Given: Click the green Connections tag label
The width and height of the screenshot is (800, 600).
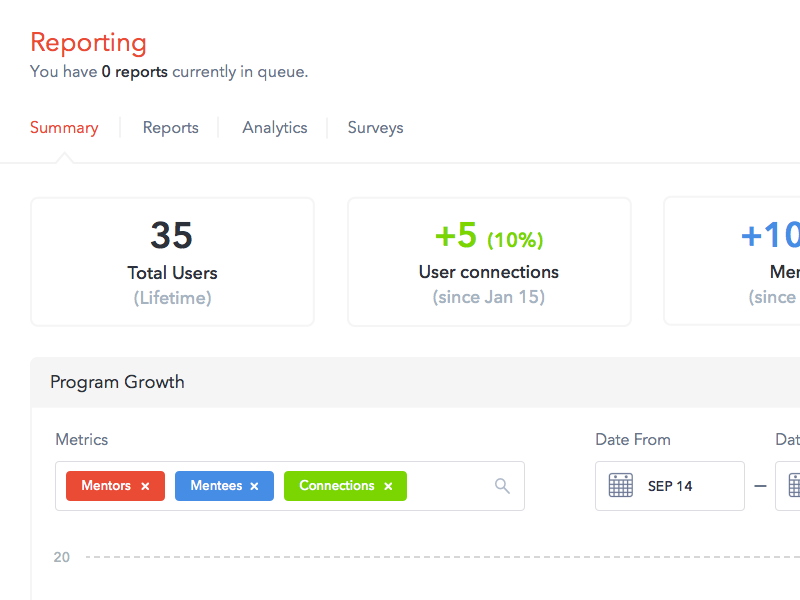Looking at the screenshot, I should [337, 486].
